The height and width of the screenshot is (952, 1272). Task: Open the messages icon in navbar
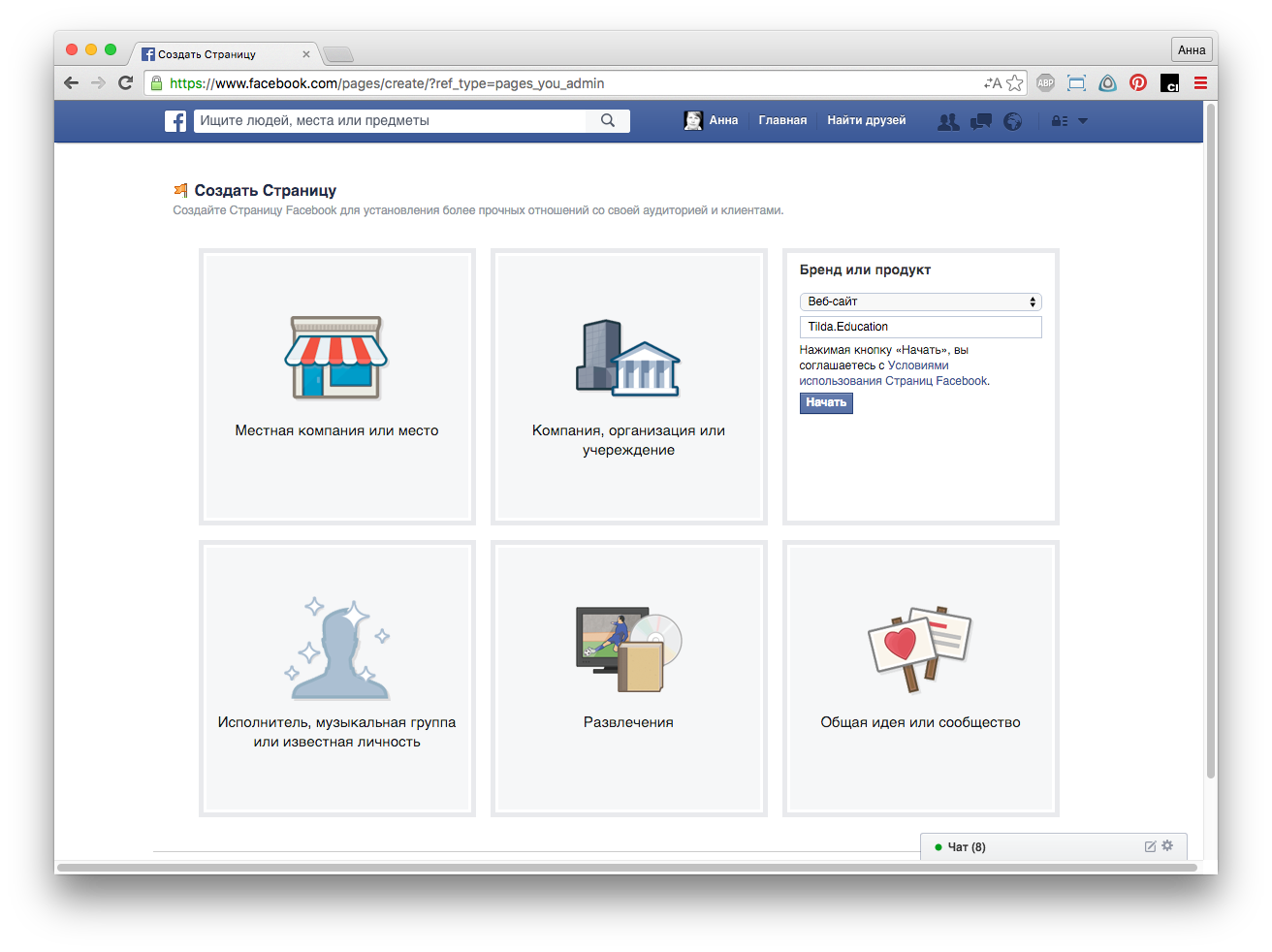coord(981,121)
